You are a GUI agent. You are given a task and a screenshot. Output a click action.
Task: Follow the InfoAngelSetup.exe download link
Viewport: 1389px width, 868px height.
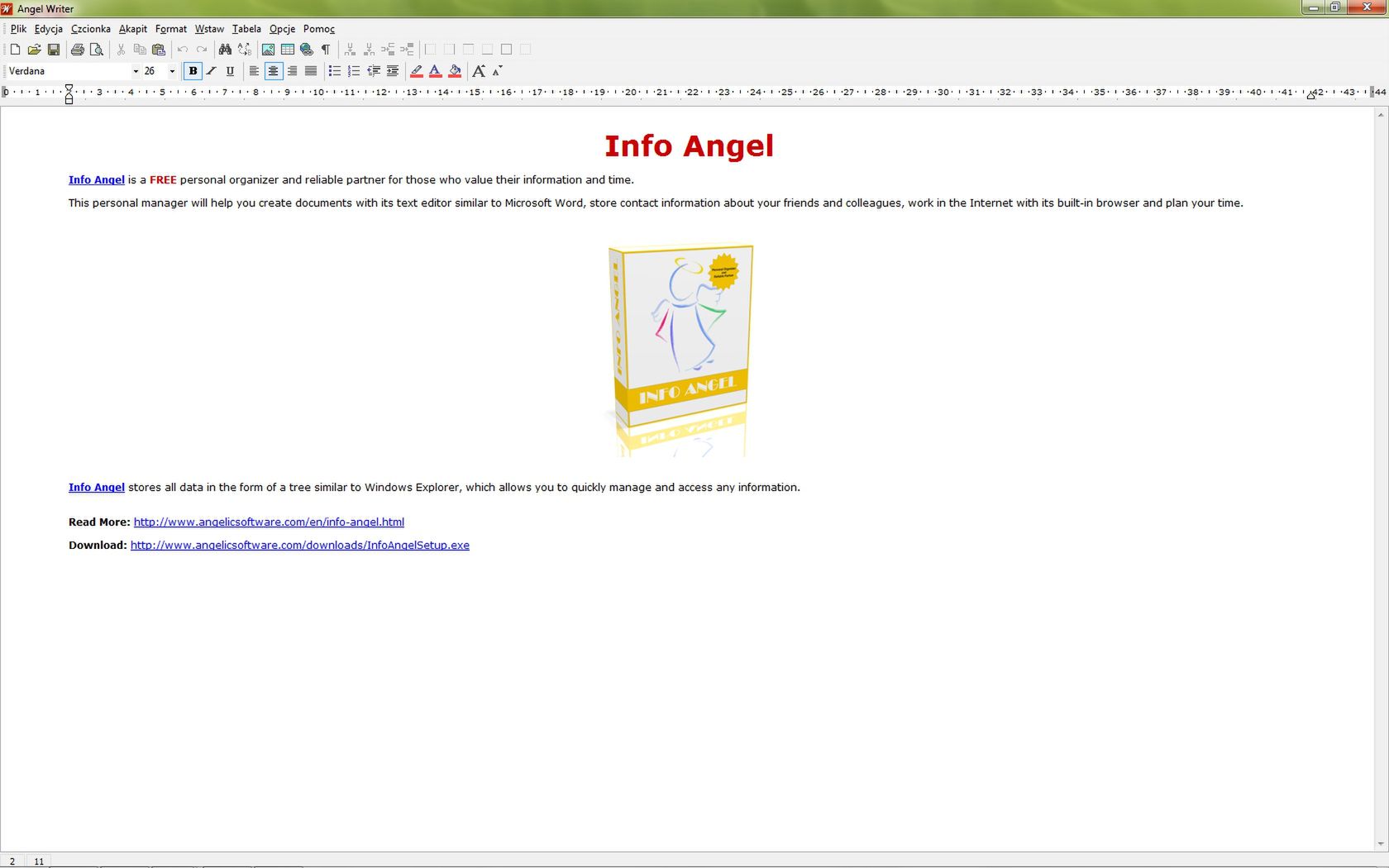(x=298, y=545)
